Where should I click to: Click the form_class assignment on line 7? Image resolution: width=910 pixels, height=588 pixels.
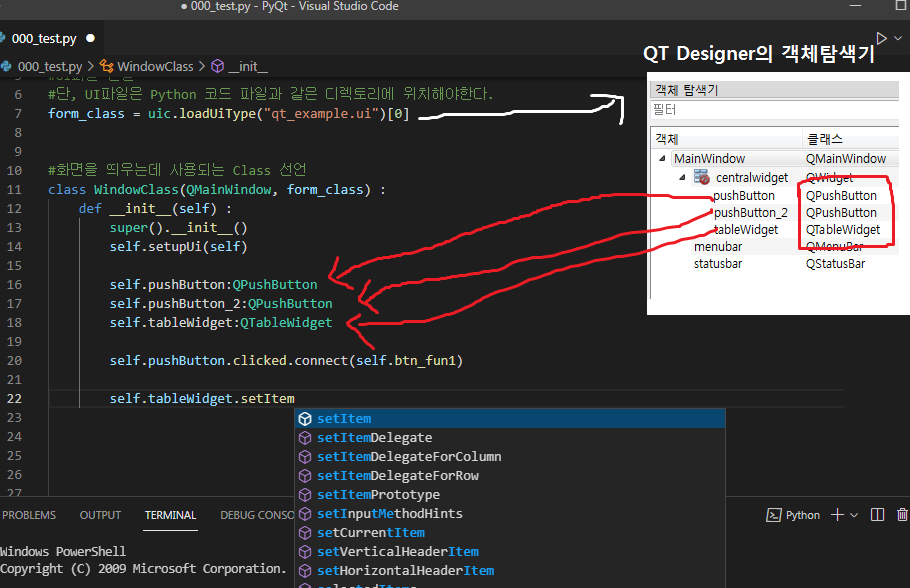click(x=229, y=113)
